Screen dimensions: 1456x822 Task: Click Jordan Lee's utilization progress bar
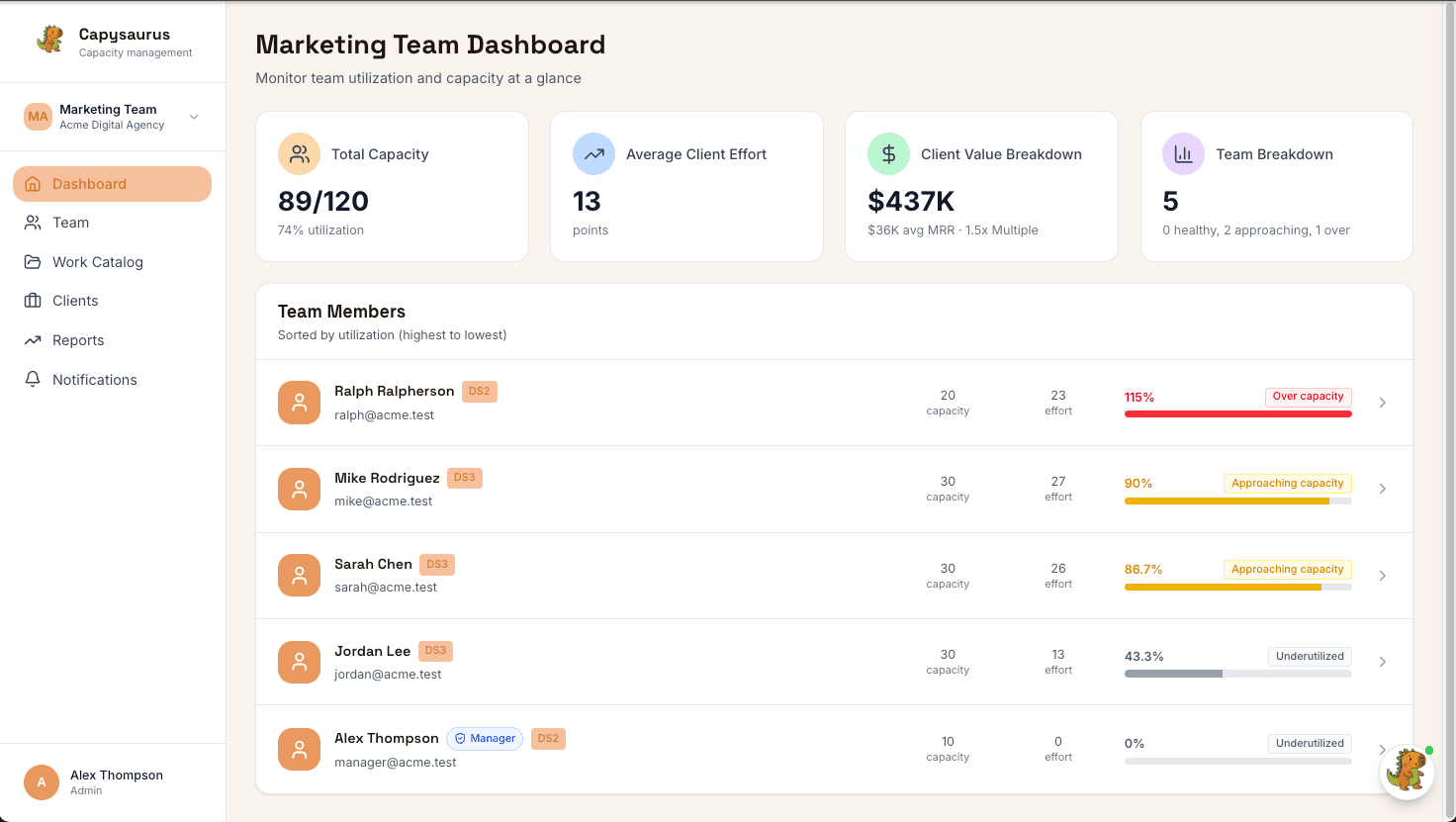pos(1236,674)
